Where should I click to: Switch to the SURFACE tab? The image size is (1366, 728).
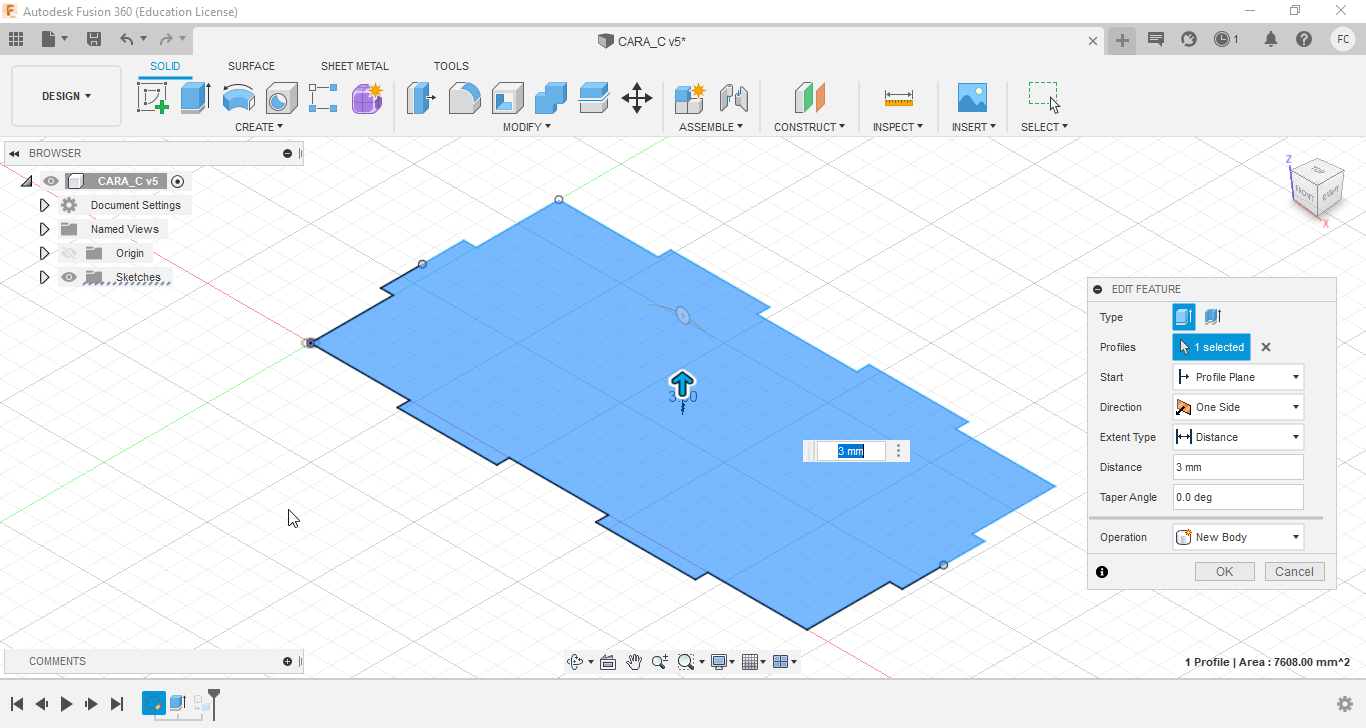(x=251, y=66)
